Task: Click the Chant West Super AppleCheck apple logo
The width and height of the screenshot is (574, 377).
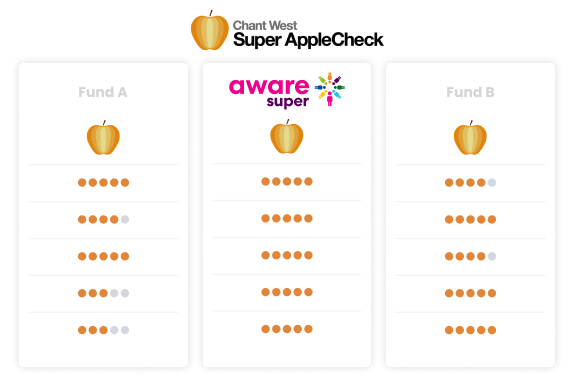Action: point(210,31)
